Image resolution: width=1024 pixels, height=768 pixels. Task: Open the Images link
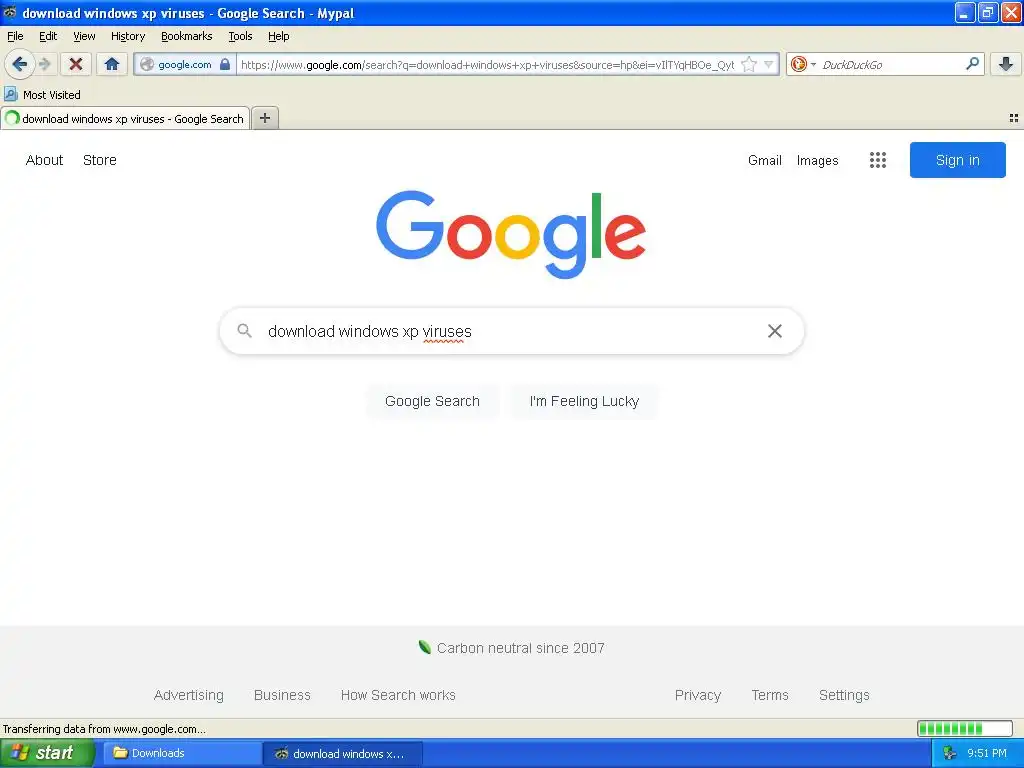pos(817,160)
